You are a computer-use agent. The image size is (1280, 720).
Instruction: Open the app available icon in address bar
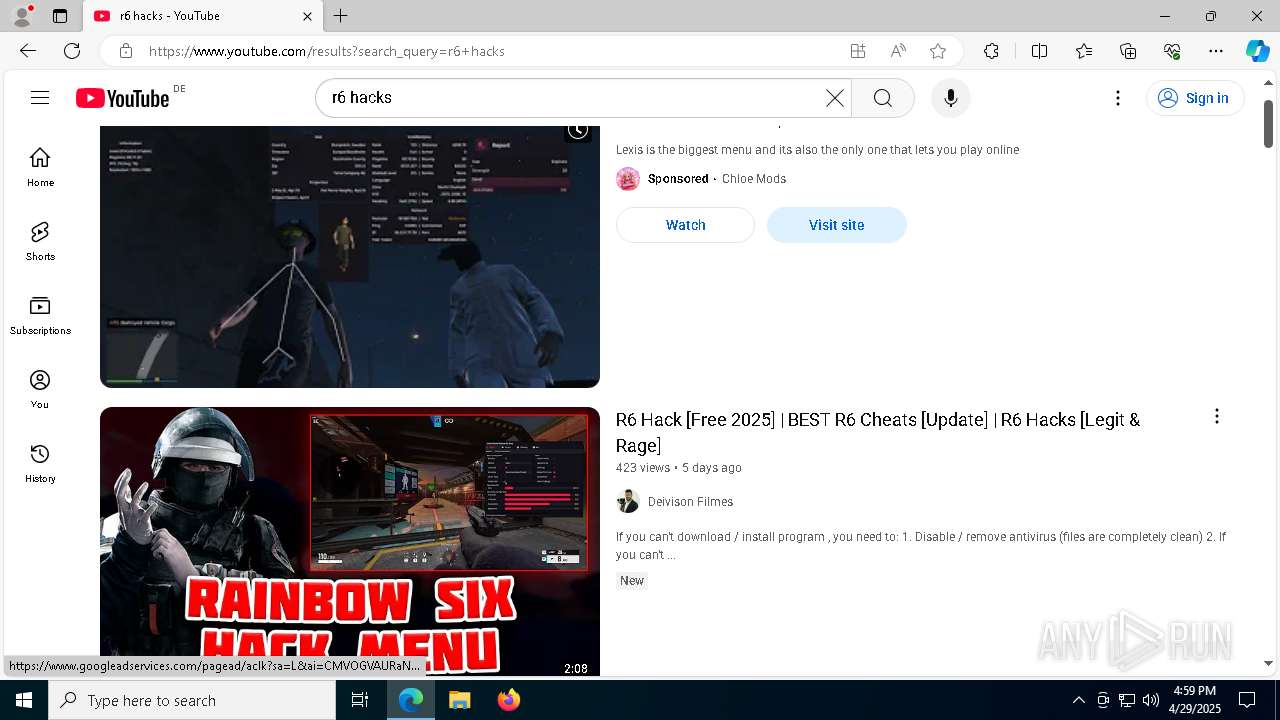coord(858,51)
